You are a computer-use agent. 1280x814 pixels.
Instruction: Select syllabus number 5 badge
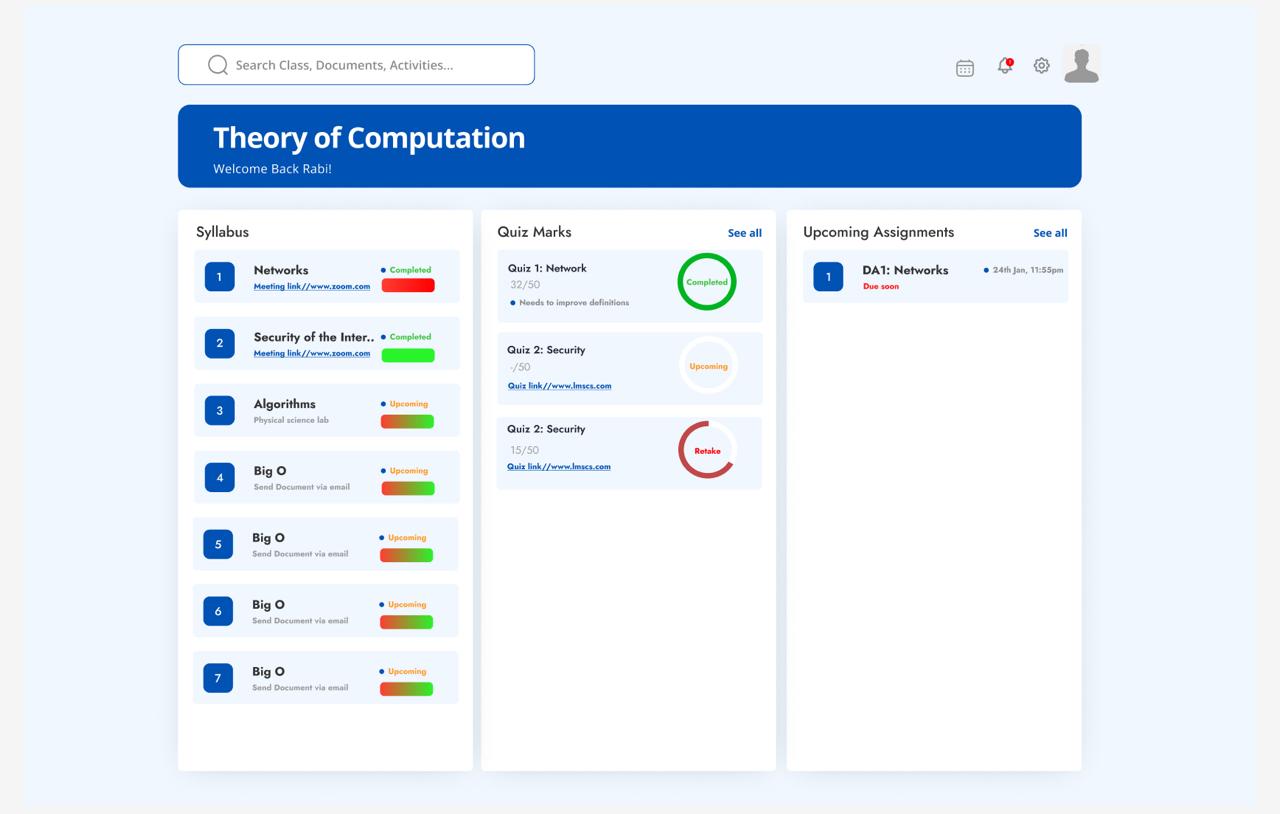(218, 544)
